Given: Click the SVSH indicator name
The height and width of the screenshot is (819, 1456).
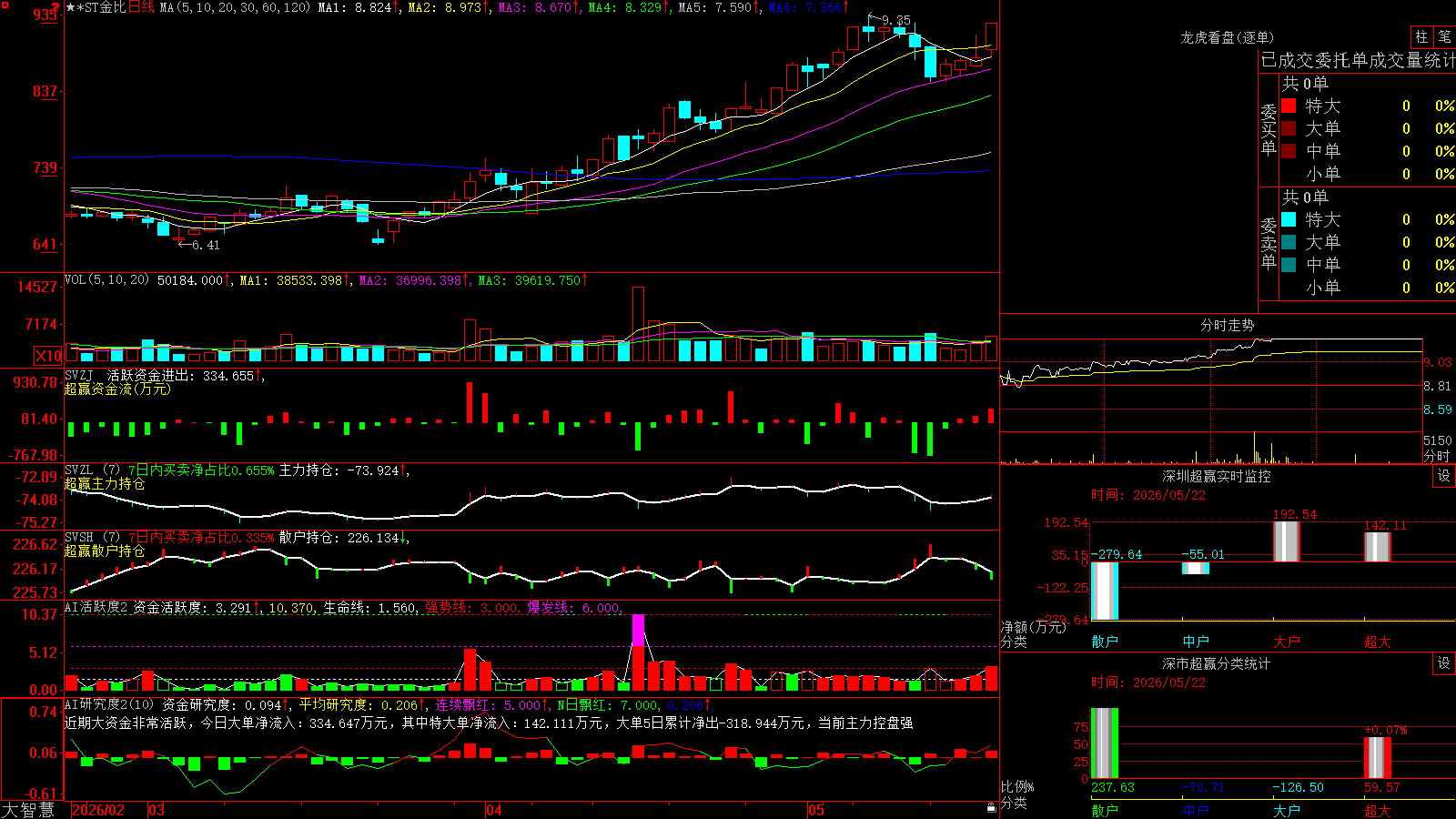Looking at the screenshot, I should coord(79,538).
